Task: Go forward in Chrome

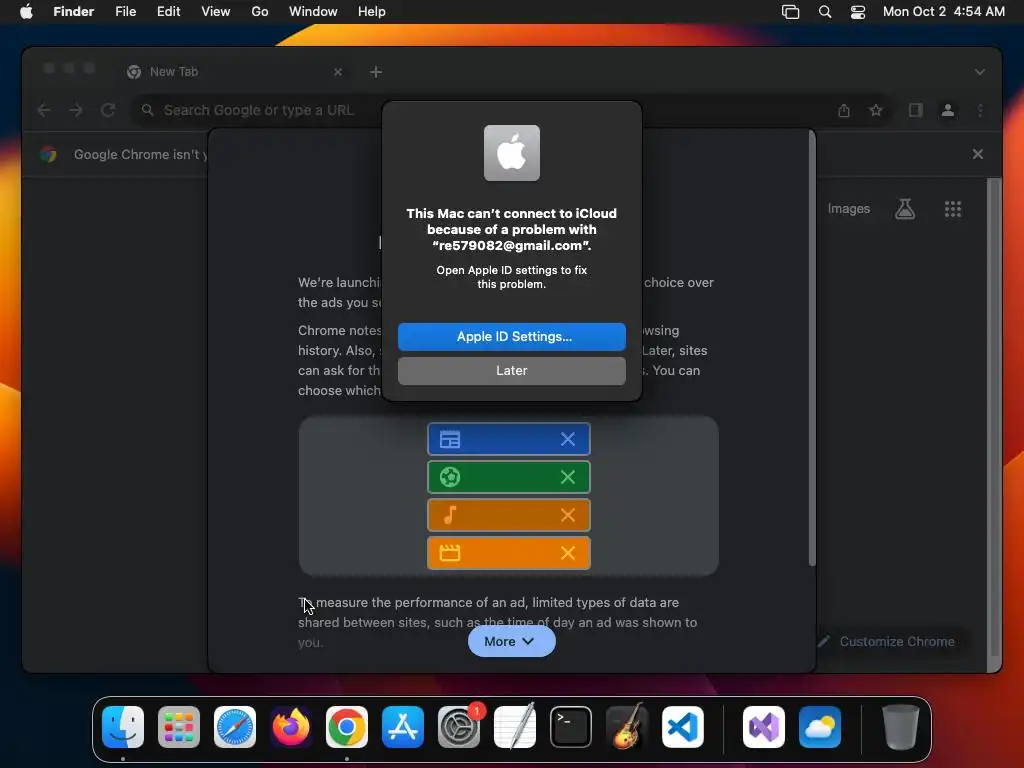Action: (x=76, y=110)
